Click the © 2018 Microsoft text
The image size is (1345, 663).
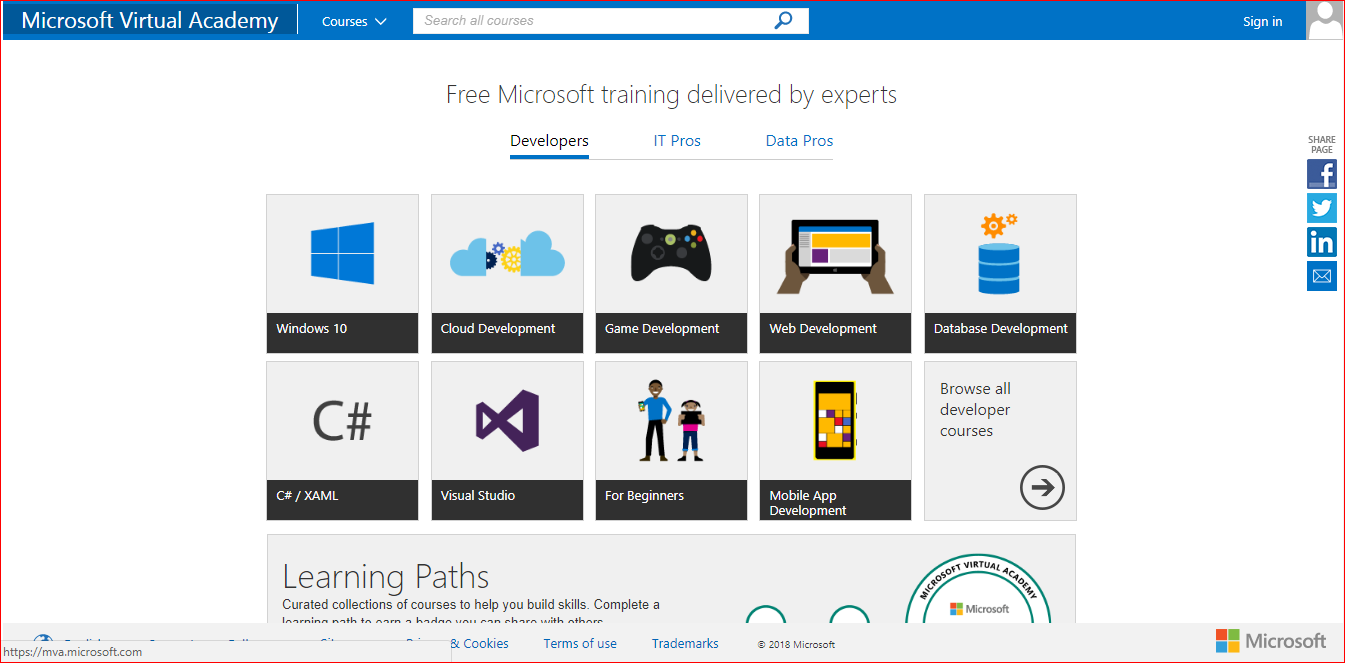click(796, 645)
